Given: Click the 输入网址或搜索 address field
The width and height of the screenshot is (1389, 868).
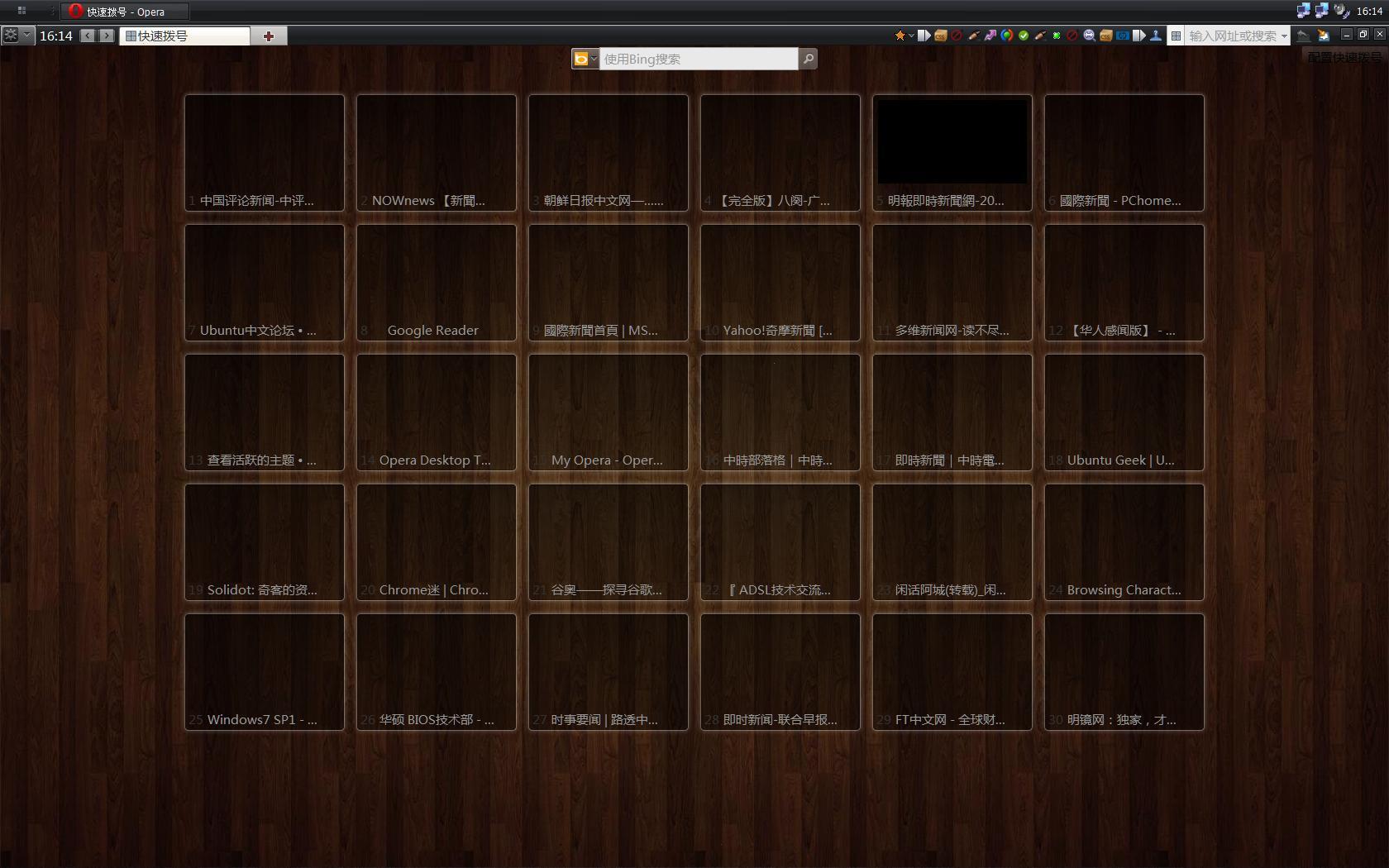Looking at the screenshot, I should point(1232,36).
